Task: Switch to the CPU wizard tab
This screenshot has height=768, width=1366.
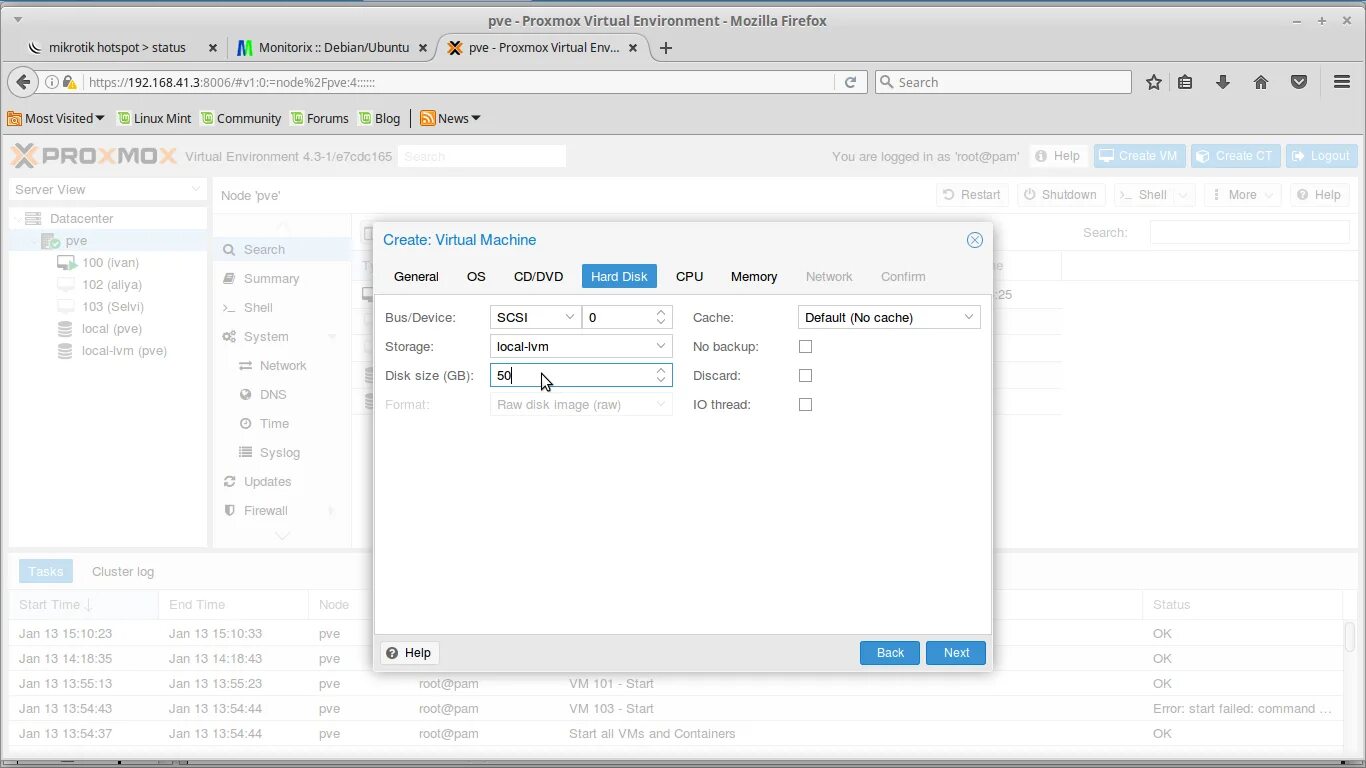Action: [689, 276]
